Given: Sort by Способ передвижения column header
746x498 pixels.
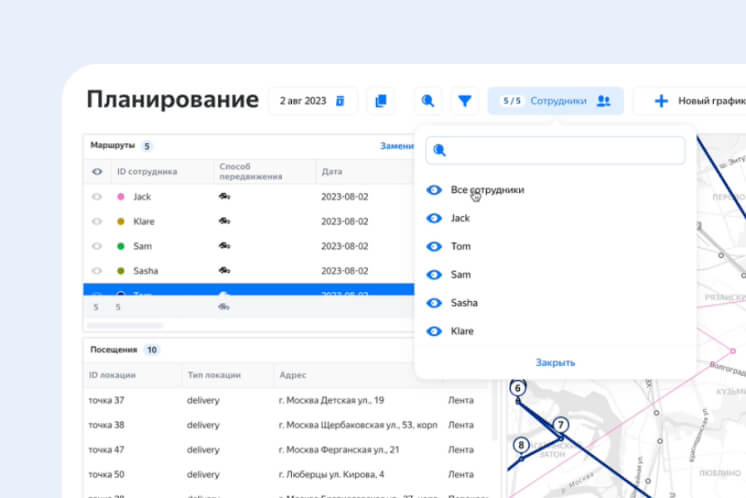Looking at the screenshot, I should tap(250, 172).
